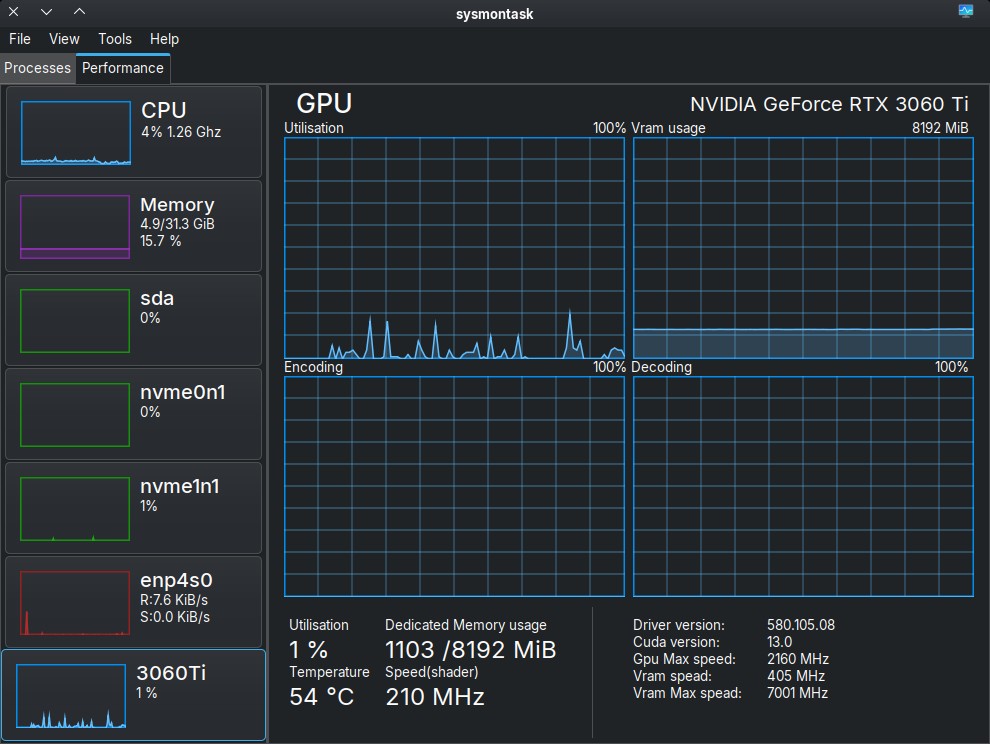Image resolution: width=990 pixels, height=744 pixels.
Task: Close the sysmontask window
Action: click(x=13, y=11)
